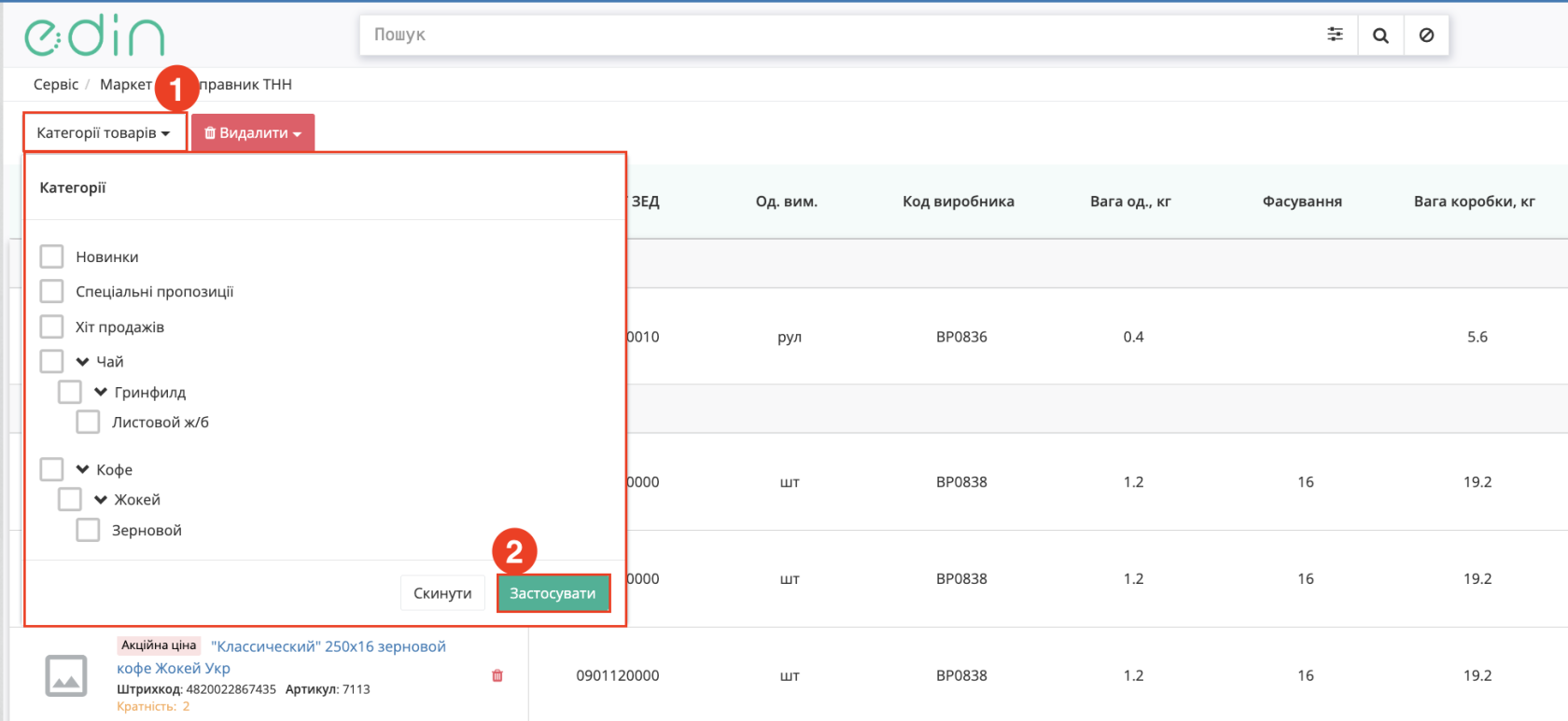Click the 0.4 weight cell
1568x721 pixels.
point(1133,337)
